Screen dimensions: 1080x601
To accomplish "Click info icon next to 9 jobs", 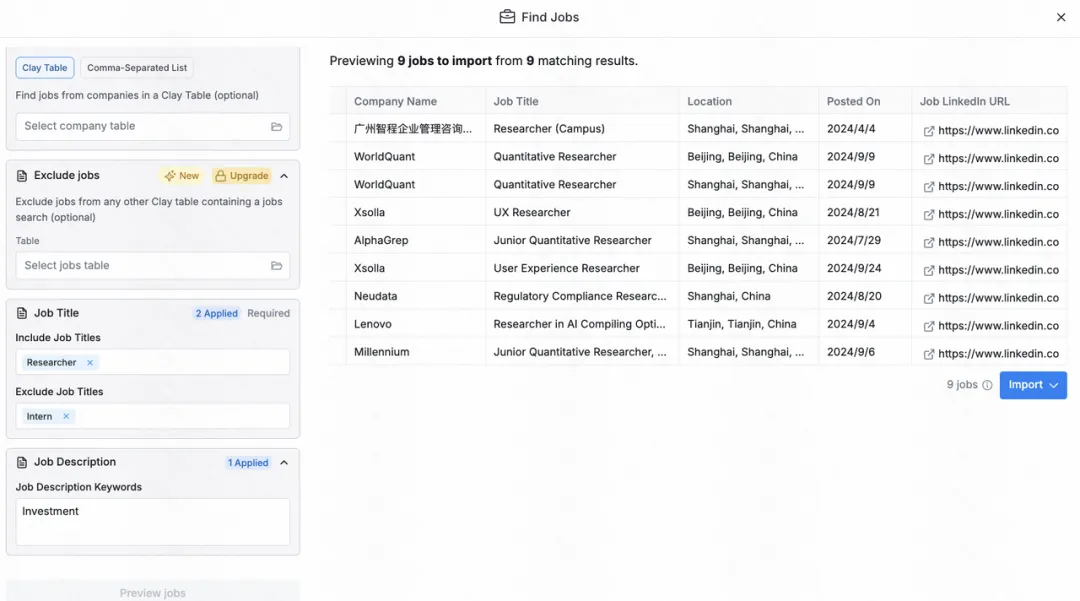I will tap(987, 386).
